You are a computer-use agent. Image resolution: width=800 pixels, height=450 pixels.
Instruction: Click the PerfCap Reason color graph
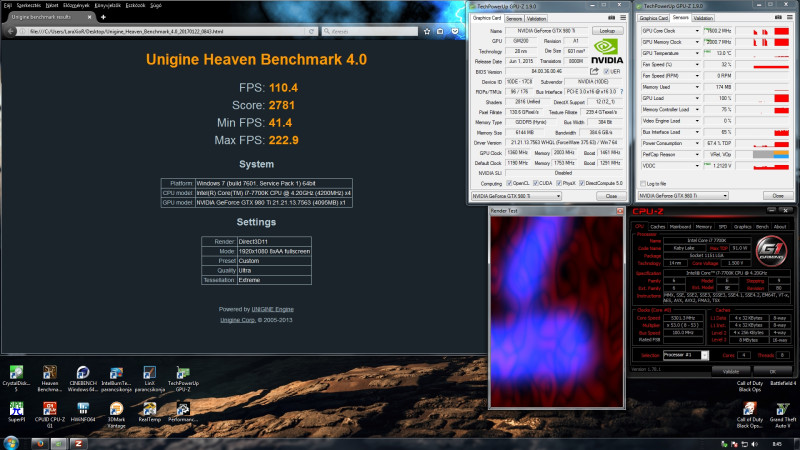(x=770, y=155)
